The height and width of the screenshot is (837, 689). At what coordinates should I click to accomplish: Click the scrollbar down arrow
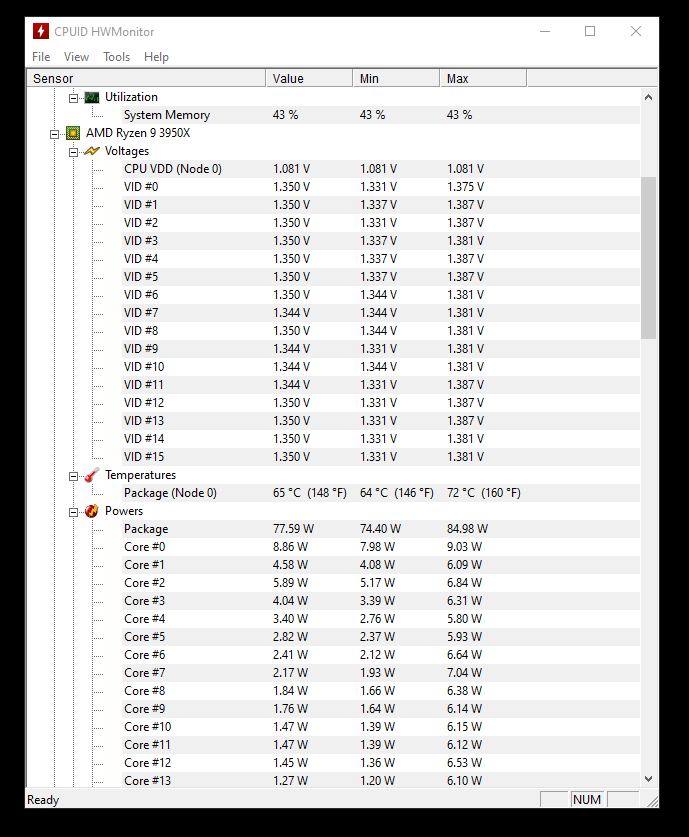[x=648, y=779]
